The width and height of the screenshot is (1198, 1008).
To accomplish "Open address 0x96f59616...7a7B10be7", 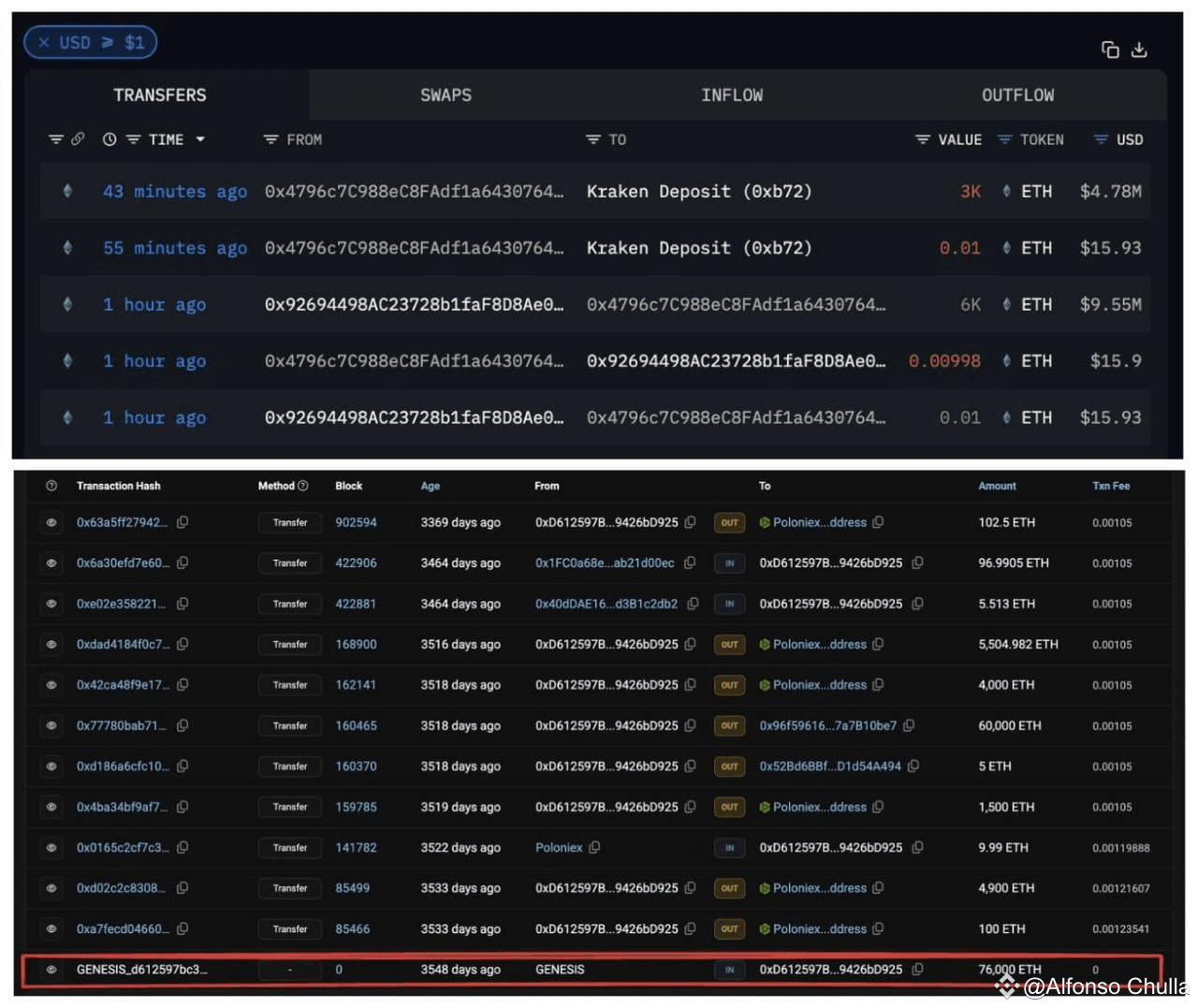I will pos(828,725).
